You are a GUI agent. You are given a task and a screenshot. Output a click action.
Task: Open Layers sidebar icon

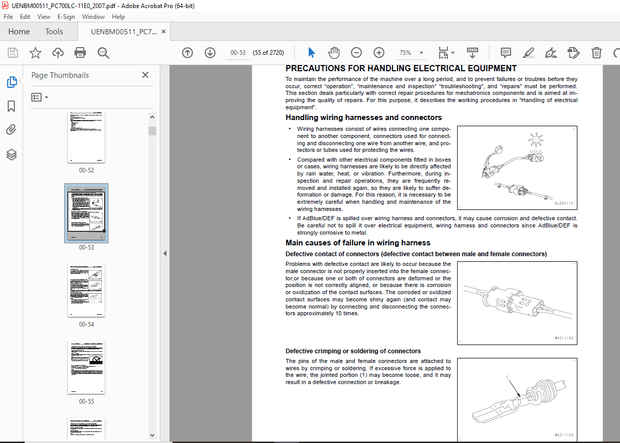[x=11, y=154]
